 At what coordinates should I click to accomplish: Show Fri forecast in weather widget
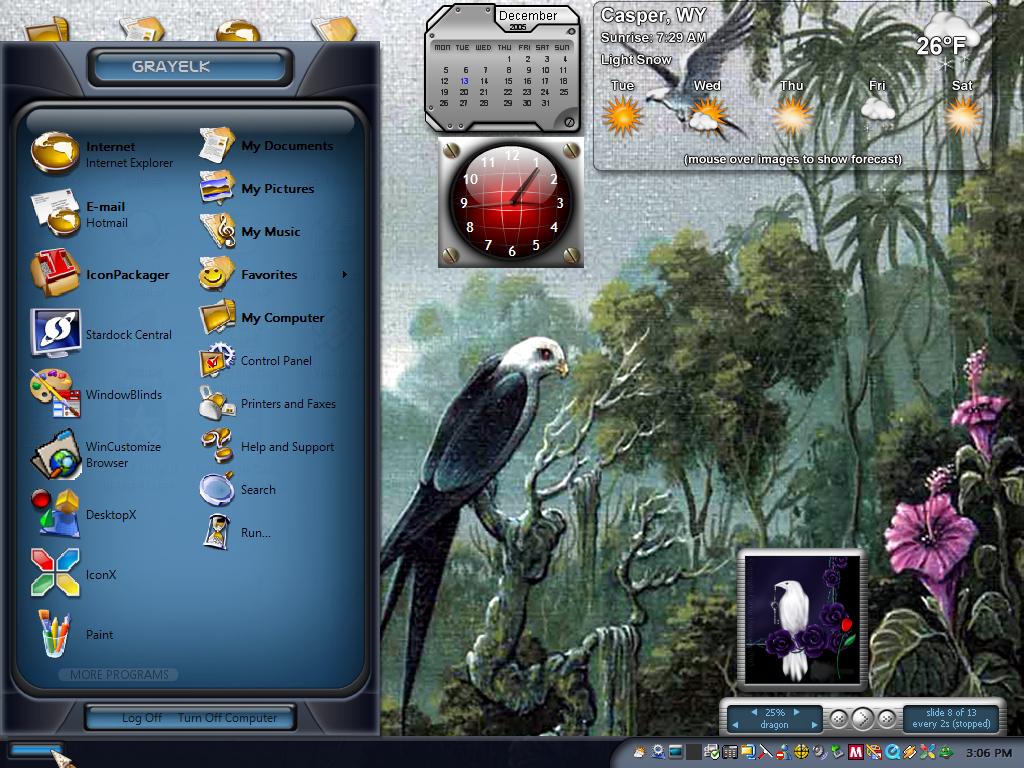[x=877, y=111]
